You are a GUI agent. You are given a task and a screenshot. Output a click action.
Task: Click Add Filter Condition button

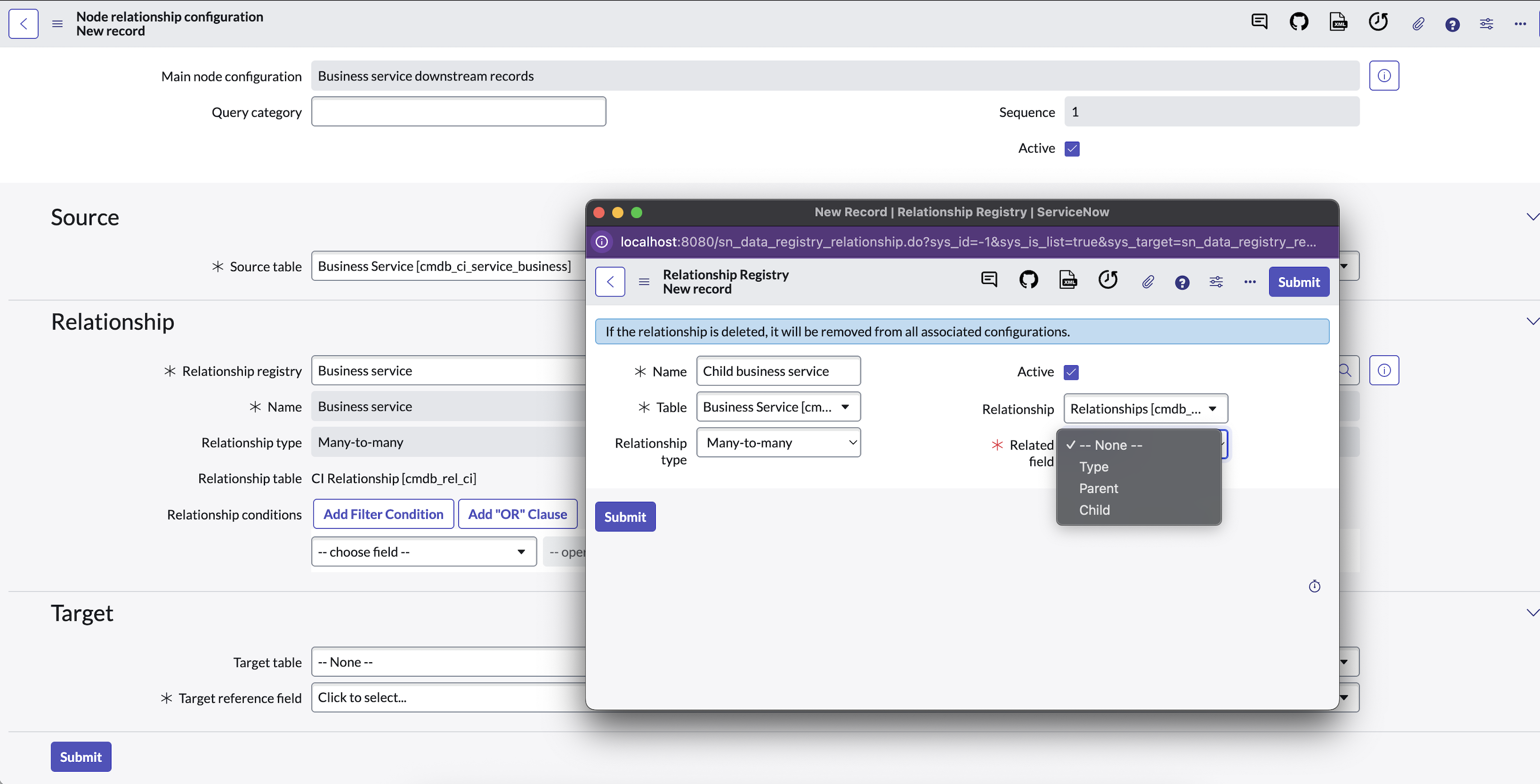383,515
